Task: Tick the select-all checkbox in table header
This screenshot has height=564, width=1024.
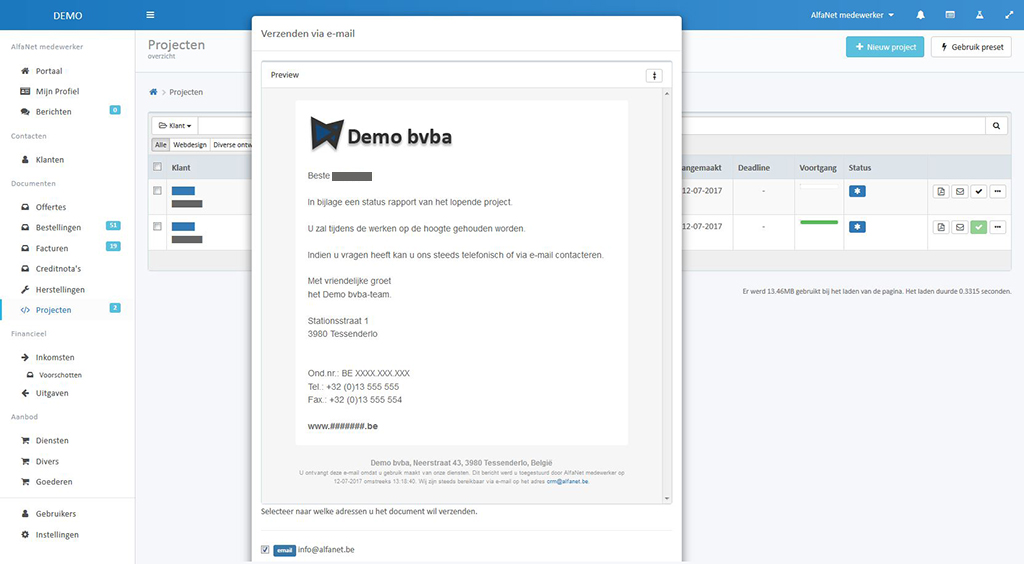Action: [x=157, y=167]
